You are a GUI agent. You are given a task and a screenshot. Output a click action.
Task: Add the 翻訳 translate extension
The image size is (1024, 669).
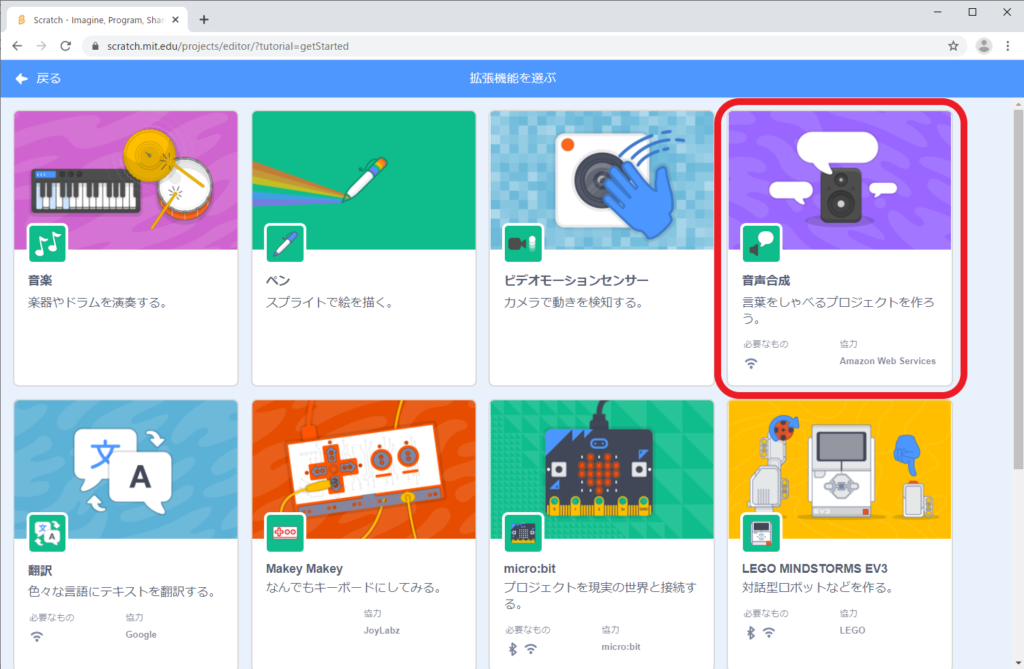[126, 534]
